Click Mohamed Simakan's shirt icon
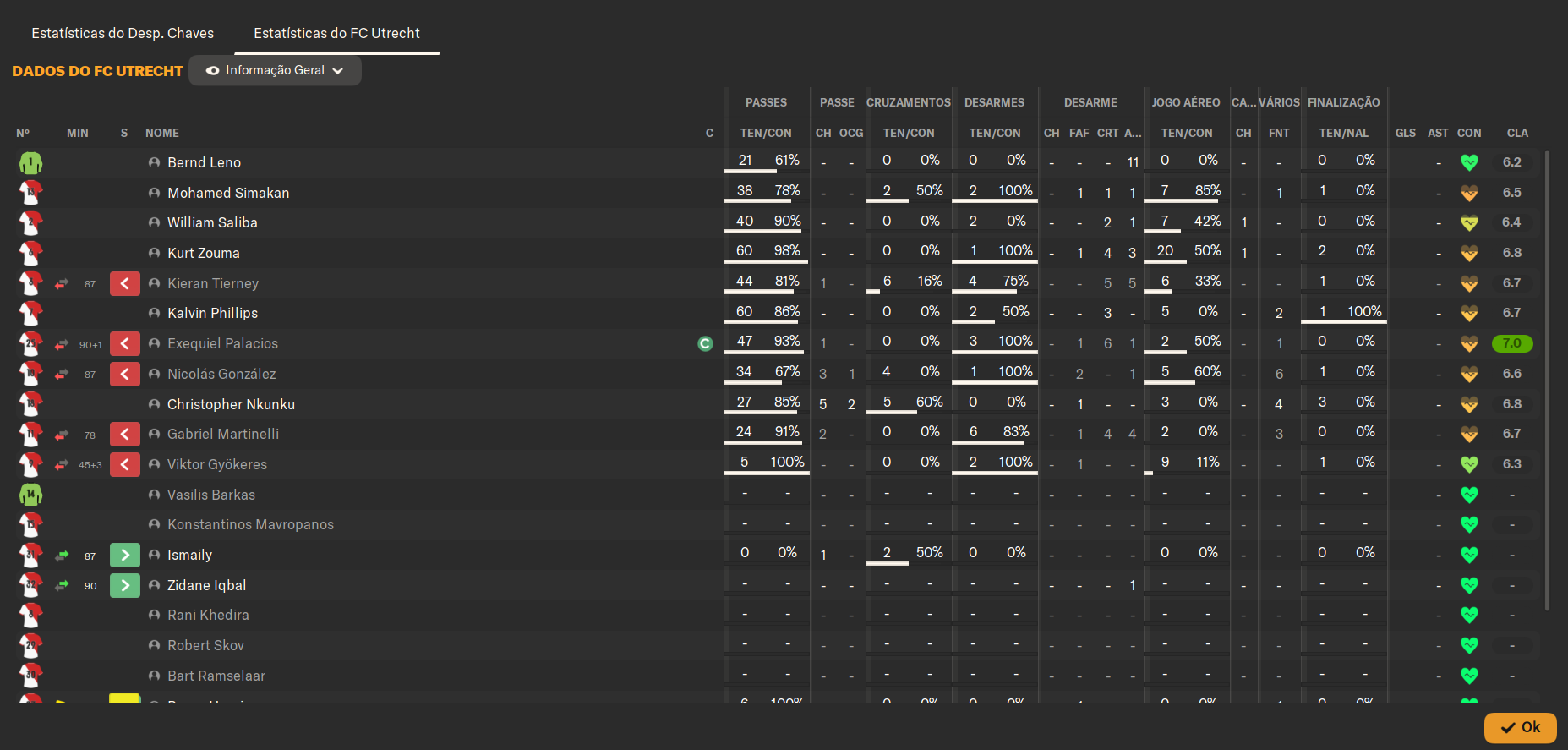 [31, 193]
